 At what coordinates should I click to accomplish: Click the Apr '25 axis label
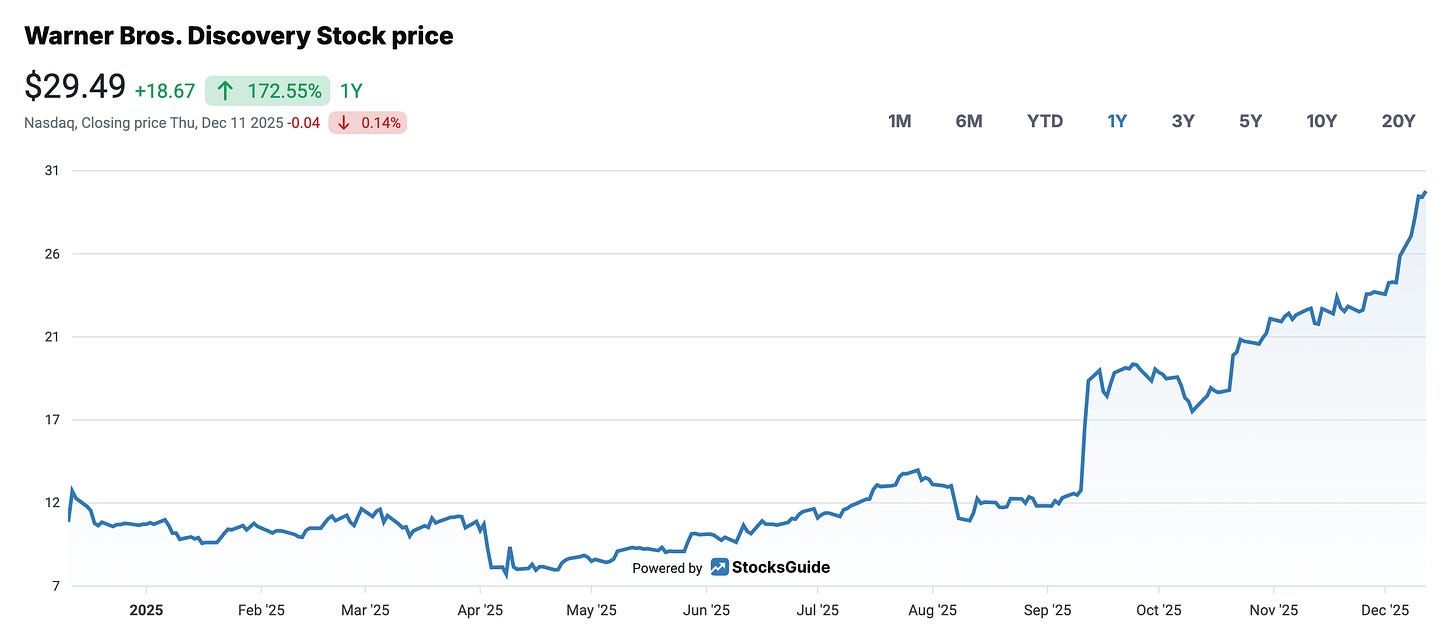click(x=481, y=609)
